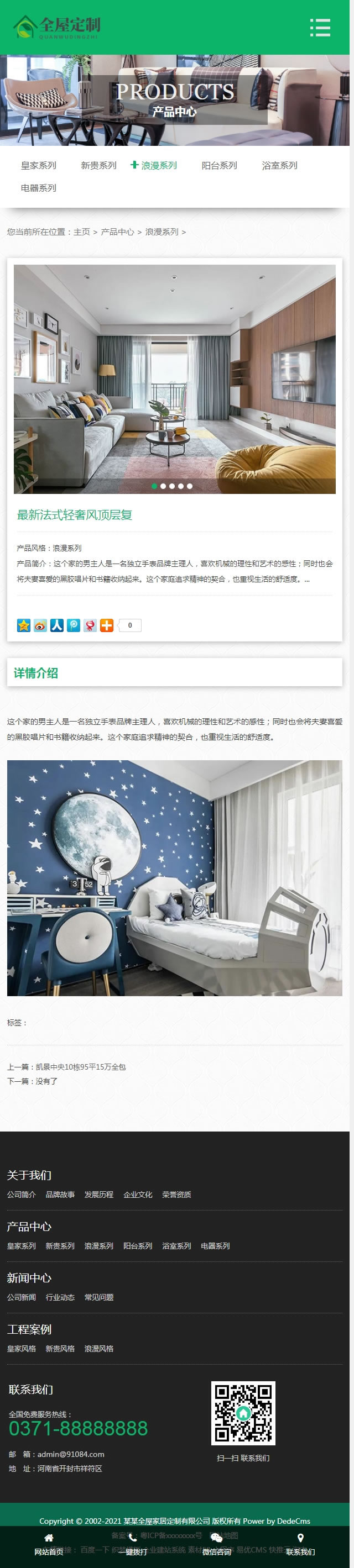Tap the 联系我们 location icon

click(300, 1538)
